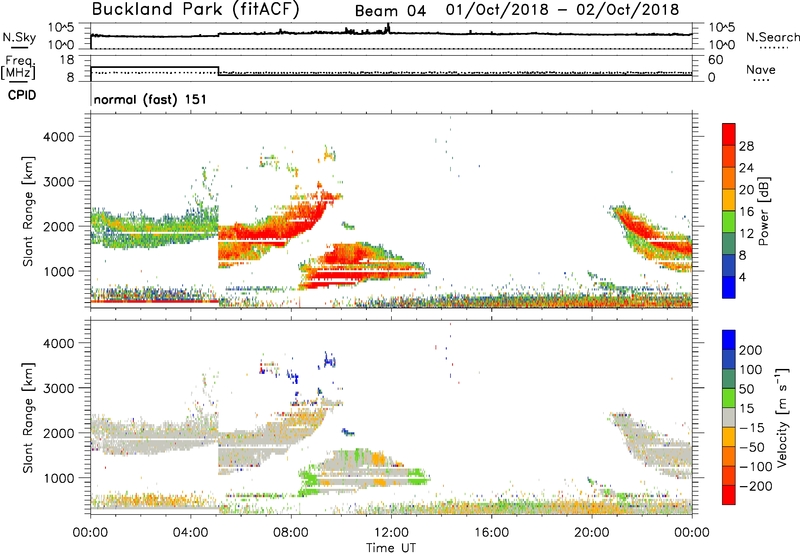The width and height of the screenshot is (800, 554).
Task: Click the 2000 tick on velocity panel
Action: click(59, 433)
